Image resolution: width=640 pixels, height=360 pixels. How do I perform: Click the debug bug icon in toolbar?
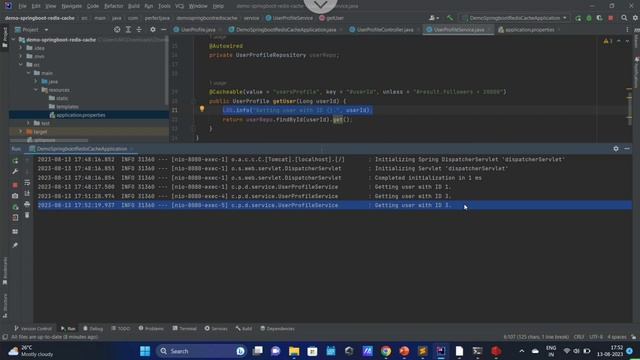click(x=589, y=18)
